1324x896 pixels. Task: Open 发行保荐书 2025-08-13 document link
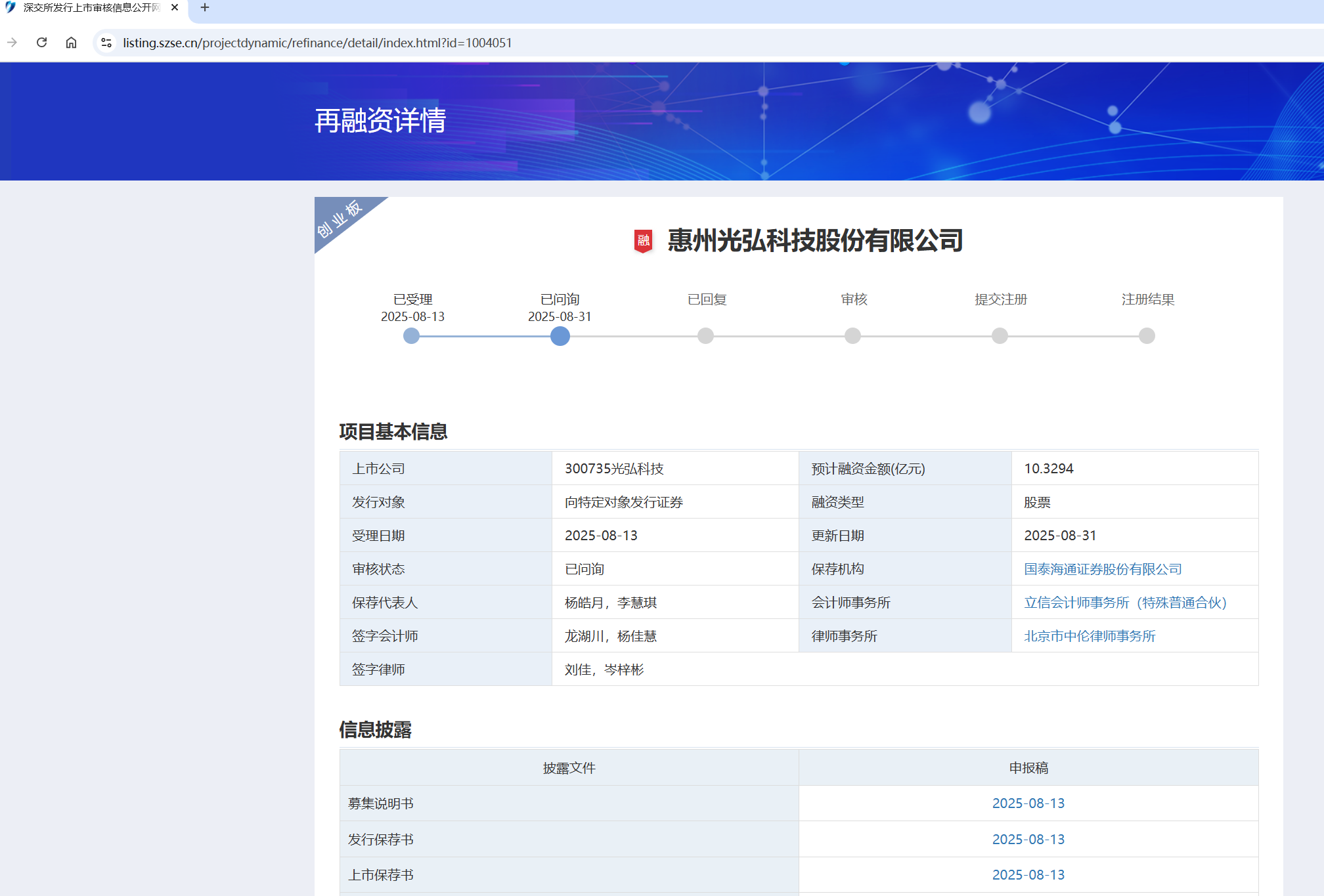tap(1028, 840)
